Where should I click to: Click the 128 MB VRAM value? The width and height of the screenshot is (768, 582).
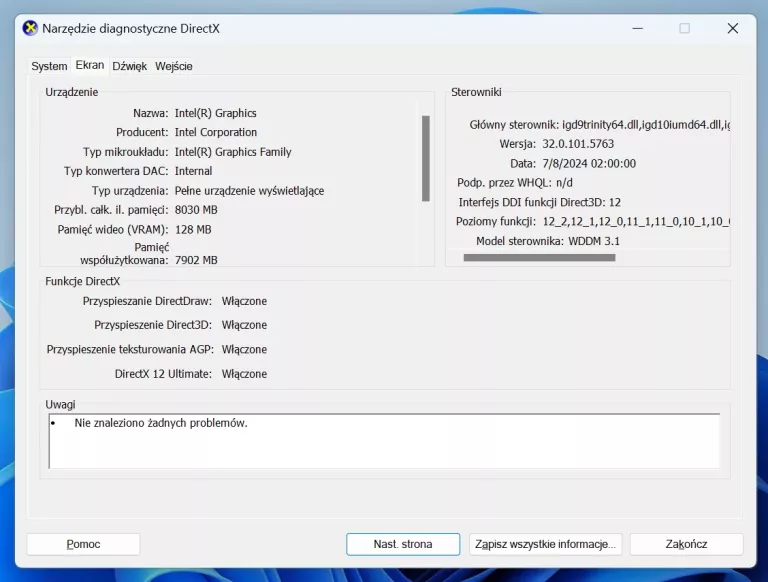point(193,229)
